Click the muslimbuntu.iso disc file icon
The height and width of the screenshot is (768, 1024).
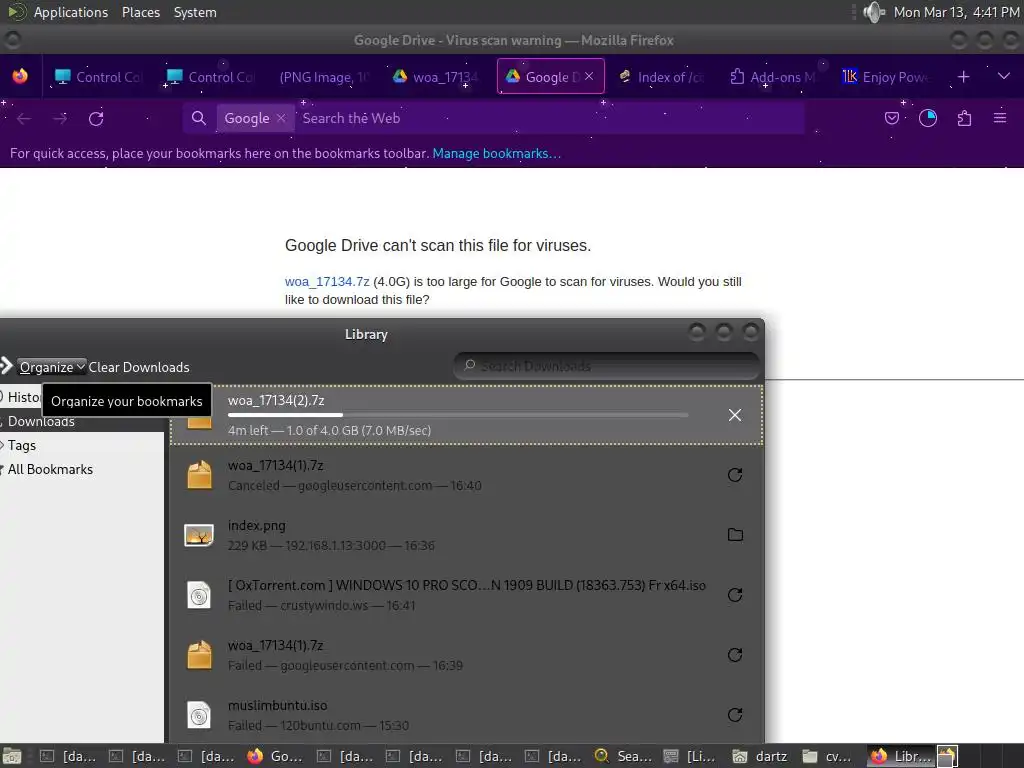199,715
